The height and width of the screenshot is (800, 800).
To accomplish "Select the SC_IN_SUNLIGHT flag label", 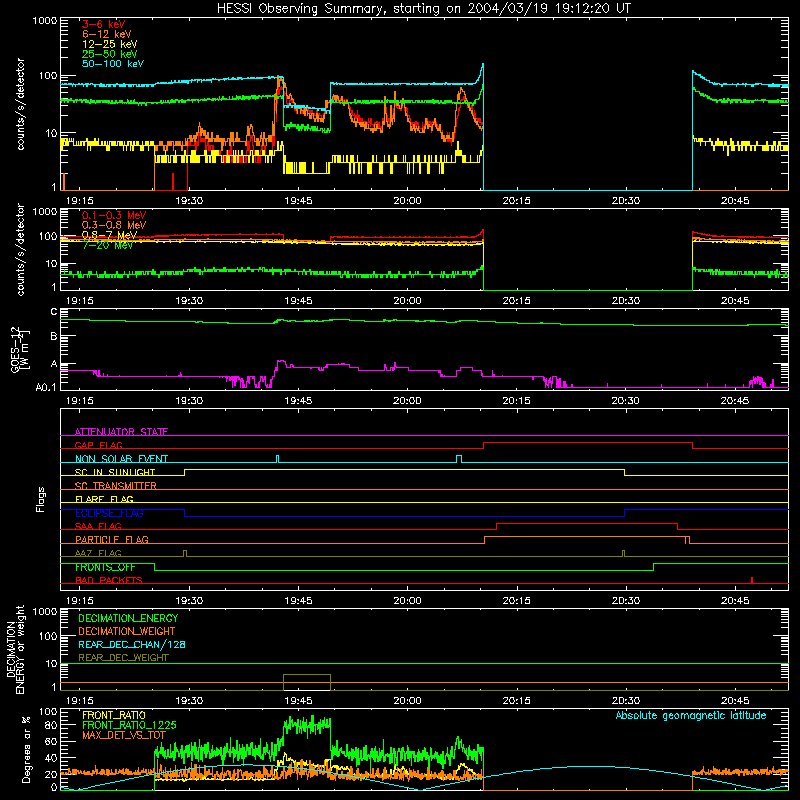I will click(115, 472).
